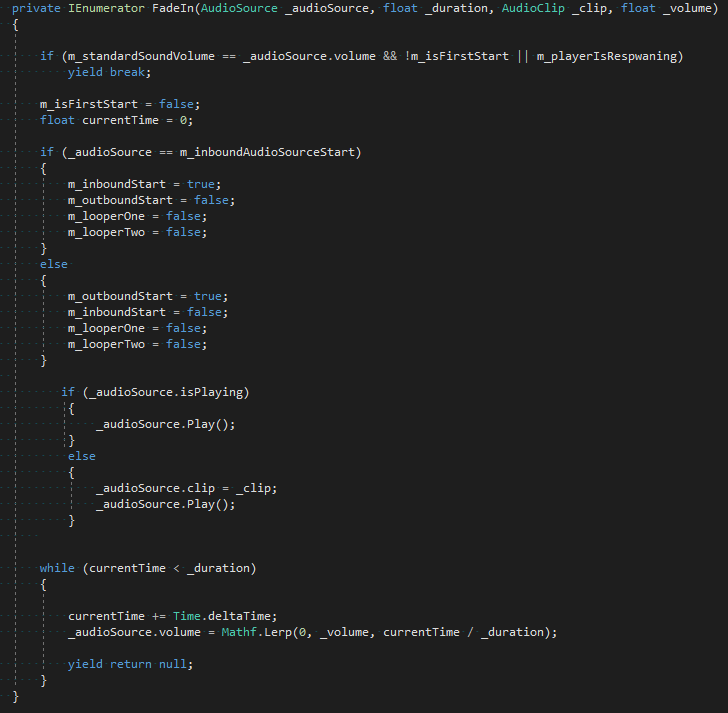Click the closing brace of the while loop

[x=43, y=681]
